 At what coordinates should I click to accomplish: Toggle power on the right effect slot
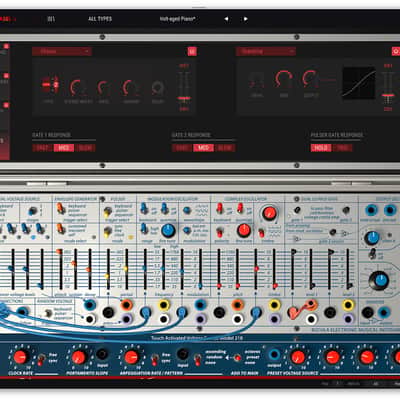tap(396, 51)
